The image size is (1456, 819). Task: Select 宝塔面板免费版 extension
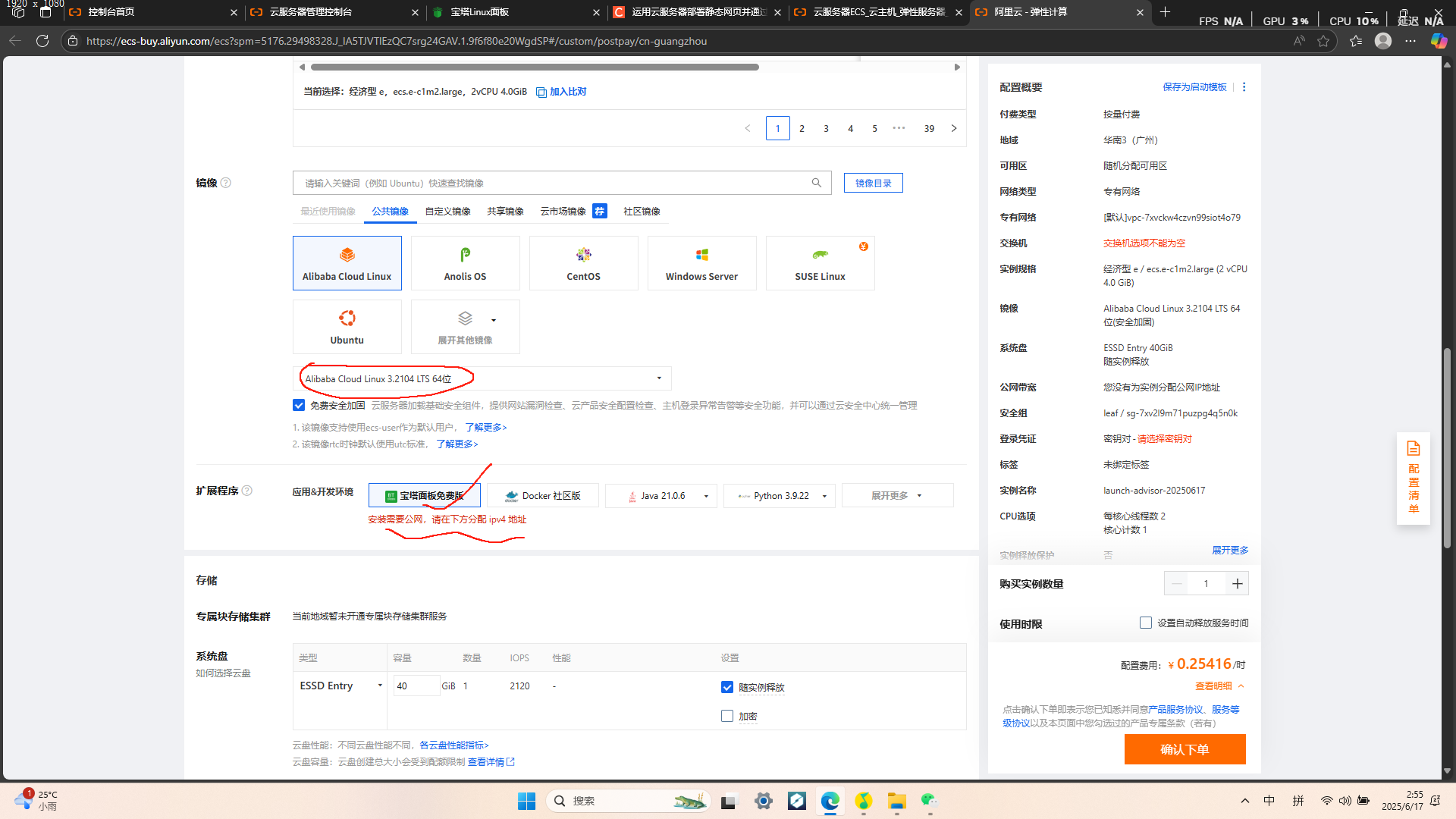pyautogui.click(x=425, y=495)
